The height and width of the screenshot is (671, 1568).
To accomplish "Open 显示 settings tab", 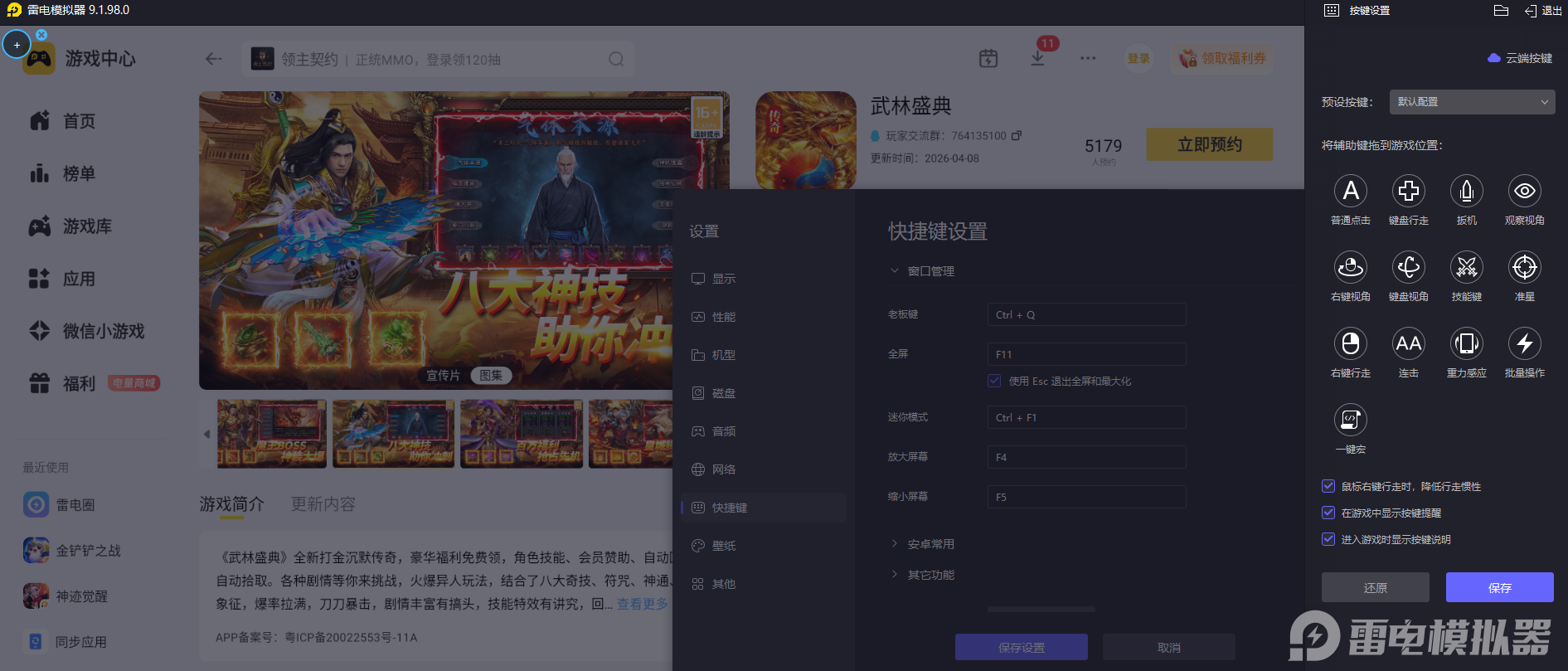I will [x=764, y=279].
